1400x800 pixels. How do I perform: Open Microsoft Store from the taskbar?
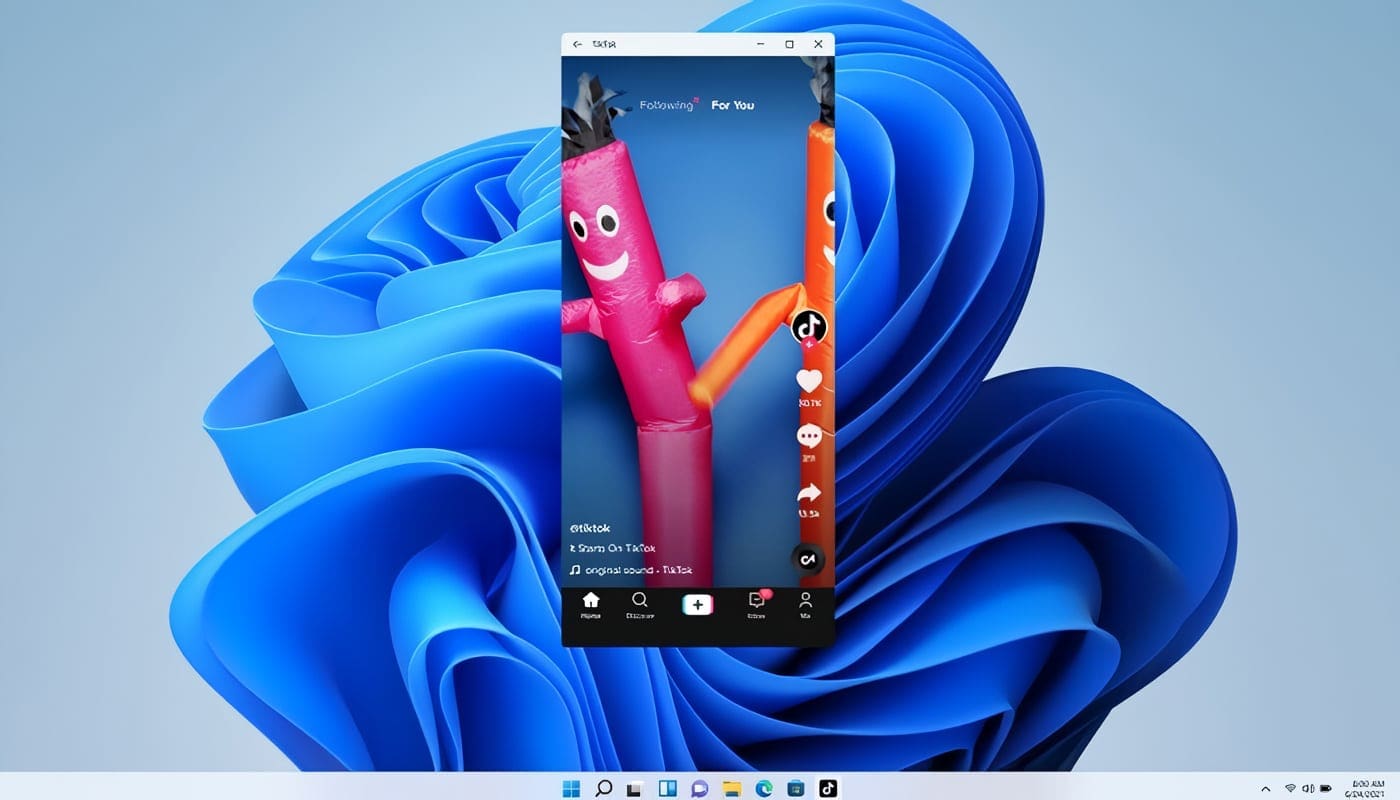point(795,788)
